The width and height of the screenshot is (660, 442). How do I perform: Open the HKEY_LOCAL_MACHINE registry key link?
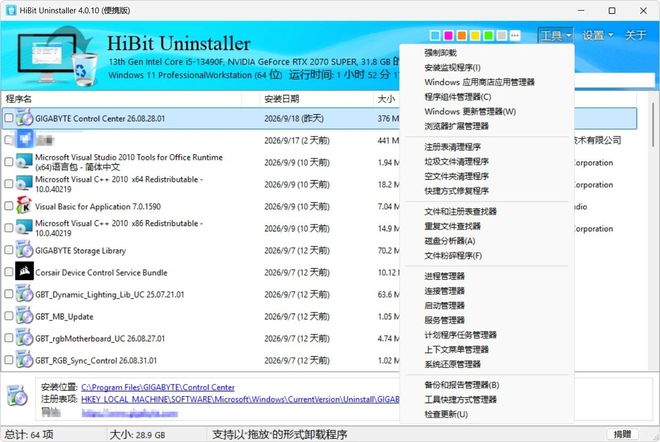(x=240, y=399)
